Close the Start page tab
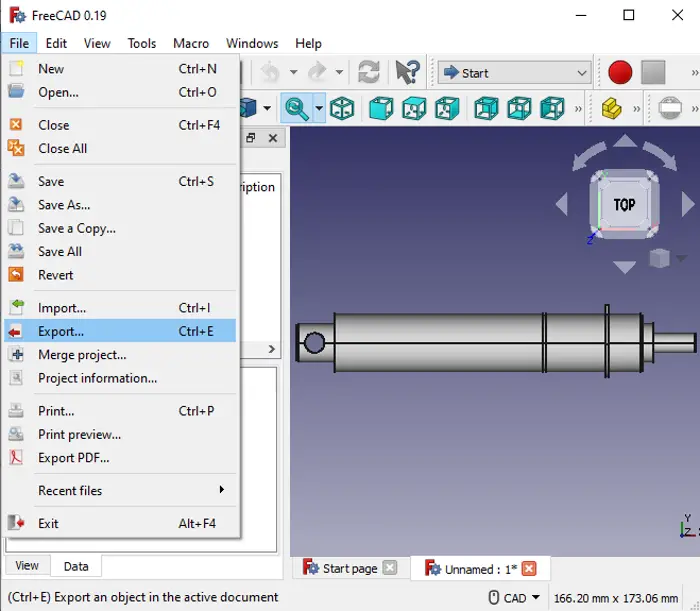Viewport: 700px width, 611px height. (390, 568)
